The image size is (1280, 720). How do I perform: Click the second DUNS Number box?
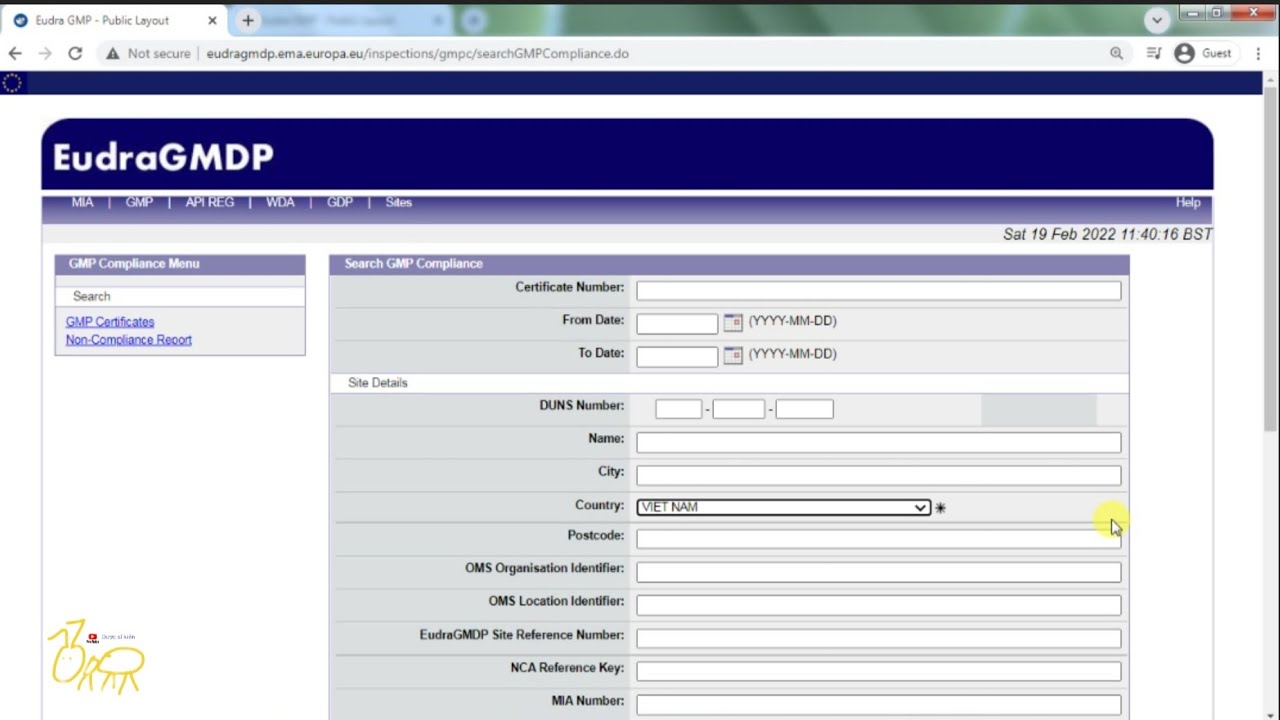(x=738, y=409)
